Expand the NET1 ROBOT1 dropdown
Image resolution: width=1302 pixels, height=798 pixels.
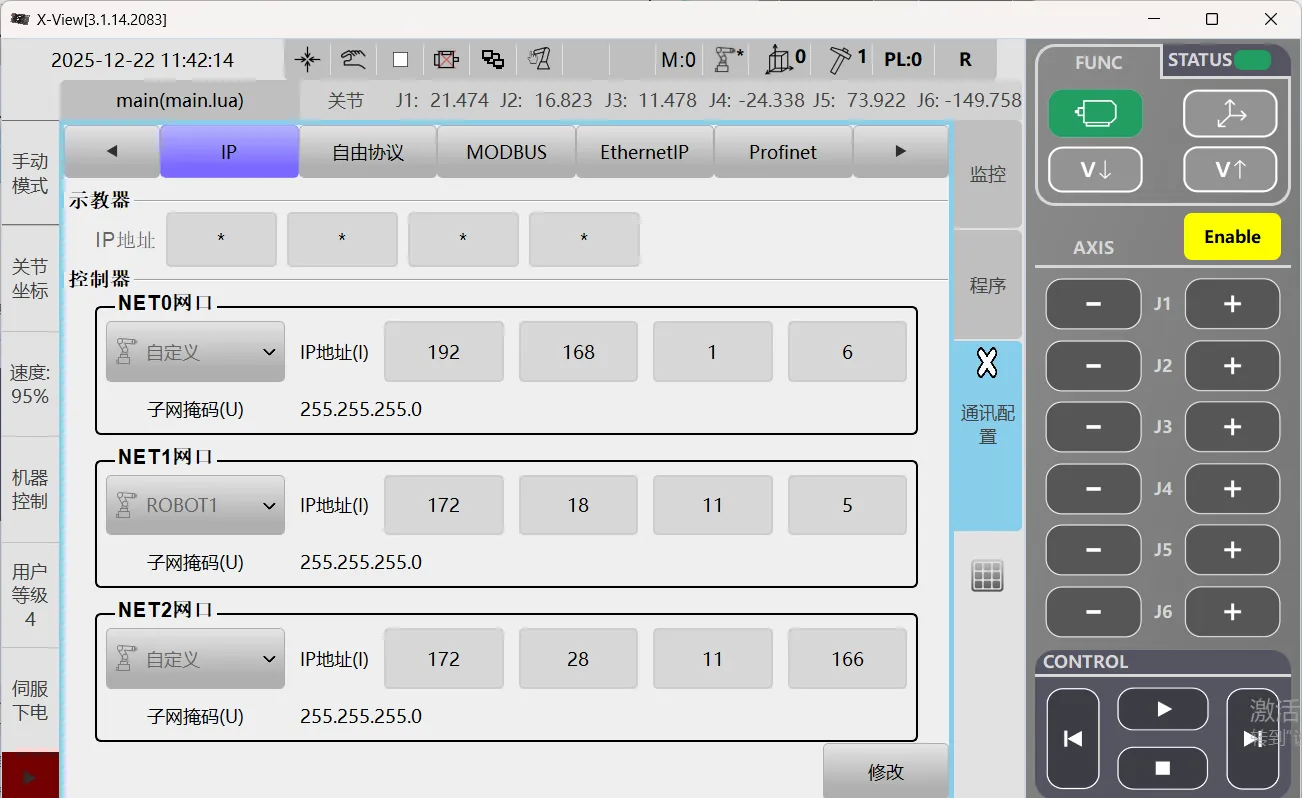click(x=195, y=505)
